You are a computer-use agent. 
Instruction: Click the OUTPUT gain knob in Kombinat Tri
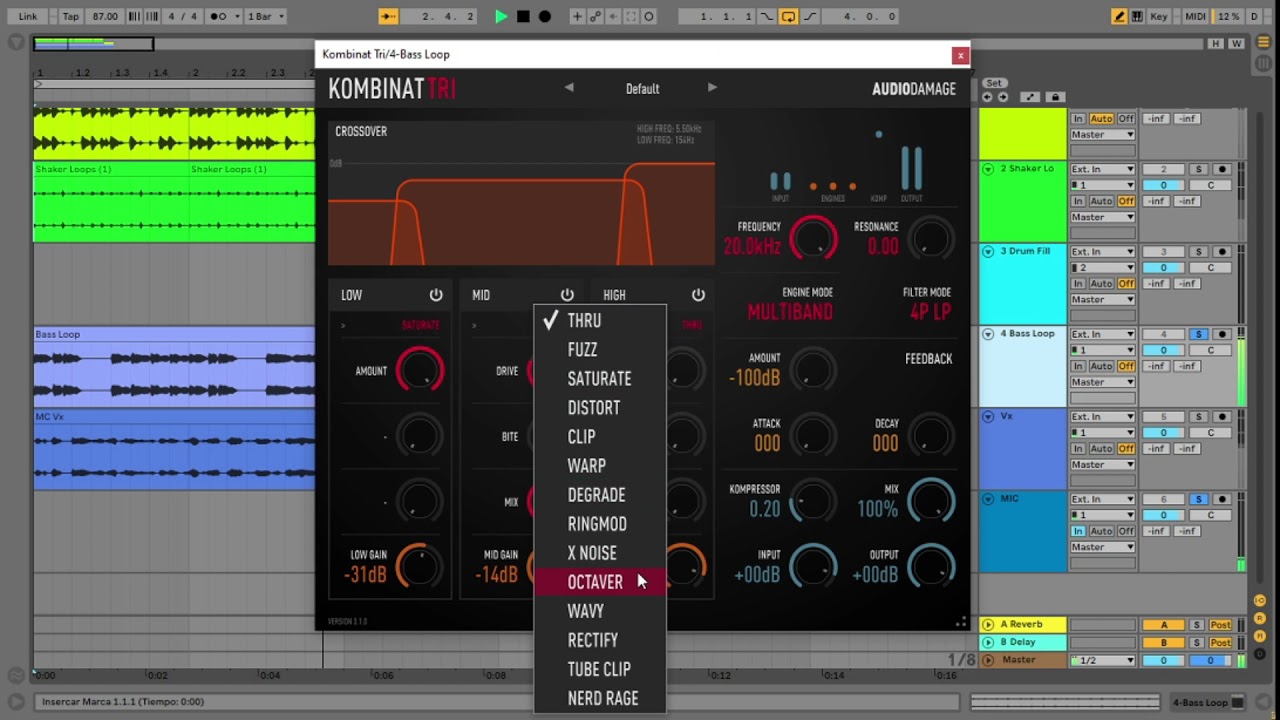[931, 567]
